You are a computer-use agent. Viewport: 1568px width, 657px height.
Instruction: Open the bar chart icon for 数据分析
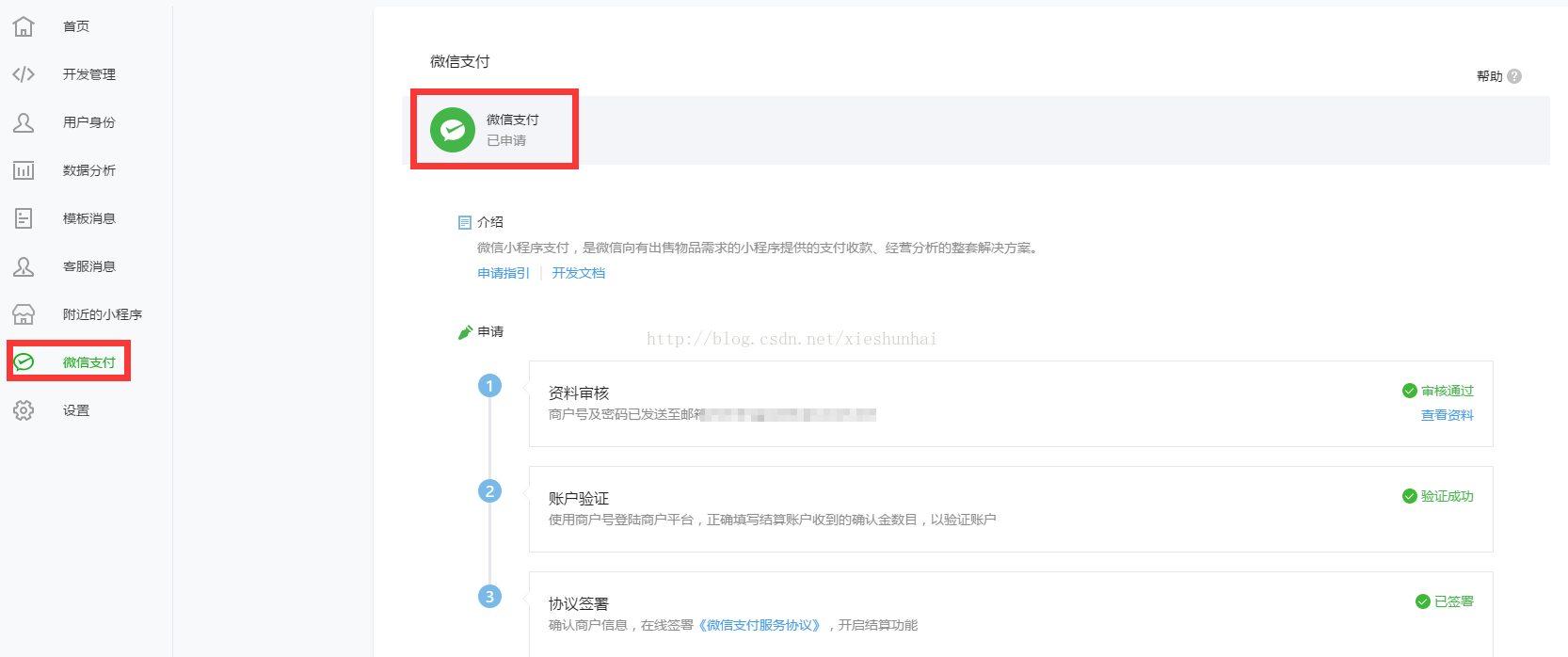pyautogui.click(x=24, y=170)
